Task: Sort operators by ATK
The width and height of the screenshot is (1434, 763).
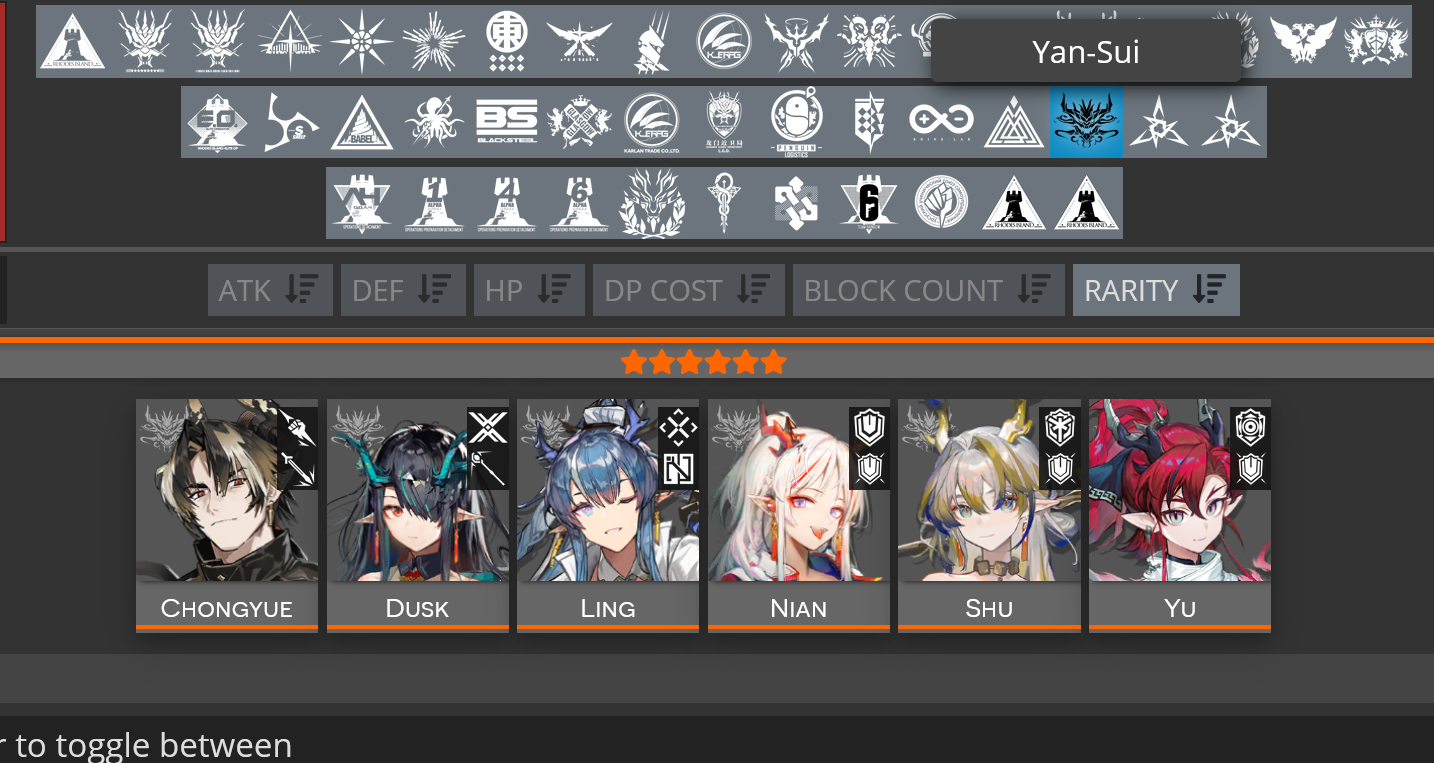Action: pyautogui.click(x=270, y=290)
